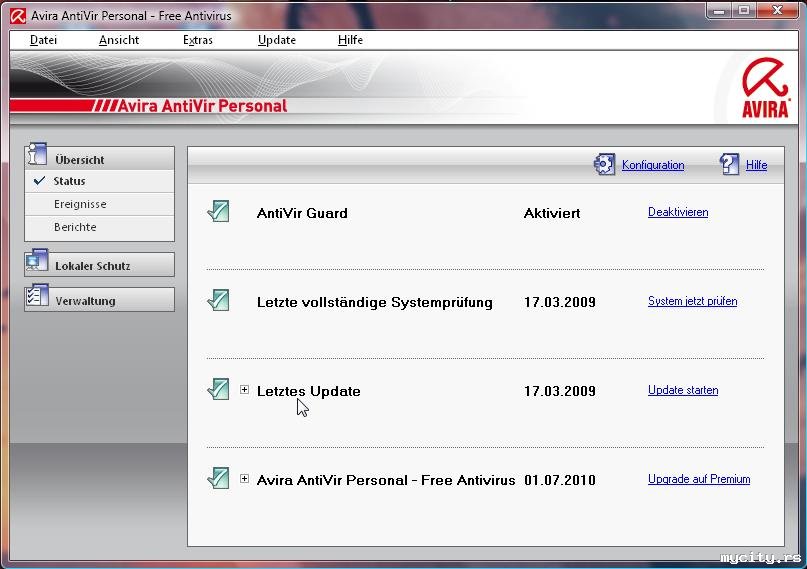This screenshot has height=569, width=807.
Task: Click the Lokaler Schutz monitor icon
Action: (x=37, y=260)
